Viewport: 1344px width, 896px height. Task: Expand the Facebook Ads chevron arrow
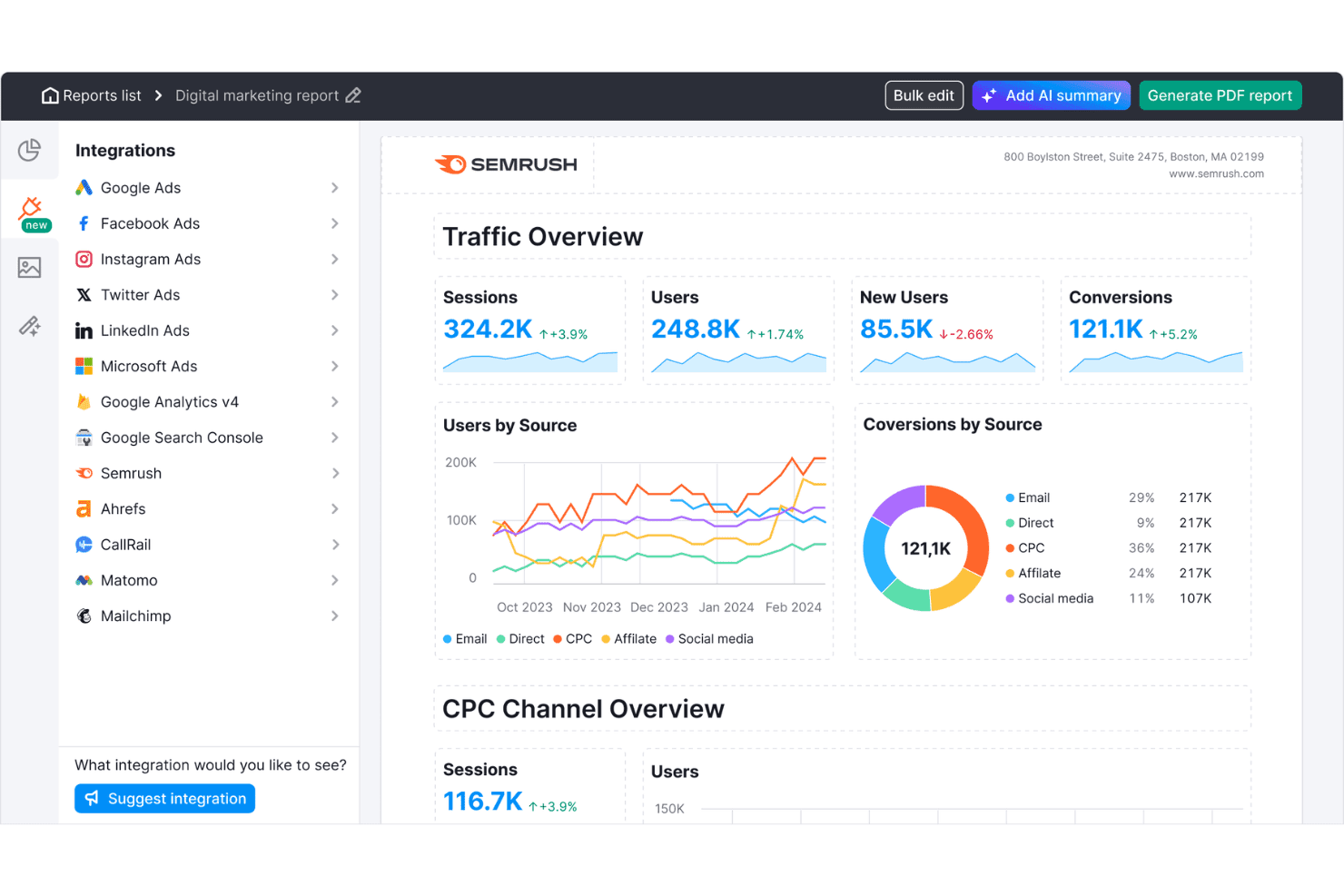point(335,223)
